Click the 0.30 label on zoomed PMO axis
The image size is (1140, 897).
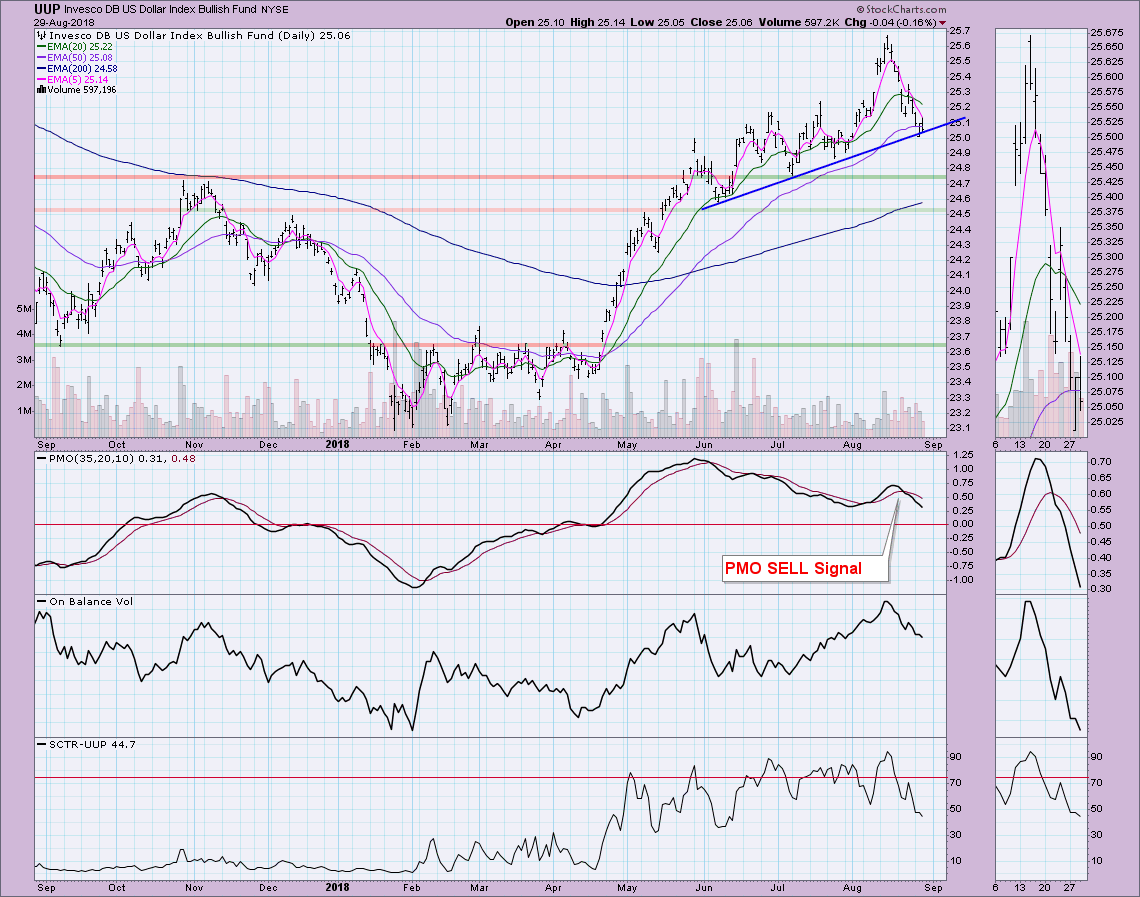point(1101,589)
